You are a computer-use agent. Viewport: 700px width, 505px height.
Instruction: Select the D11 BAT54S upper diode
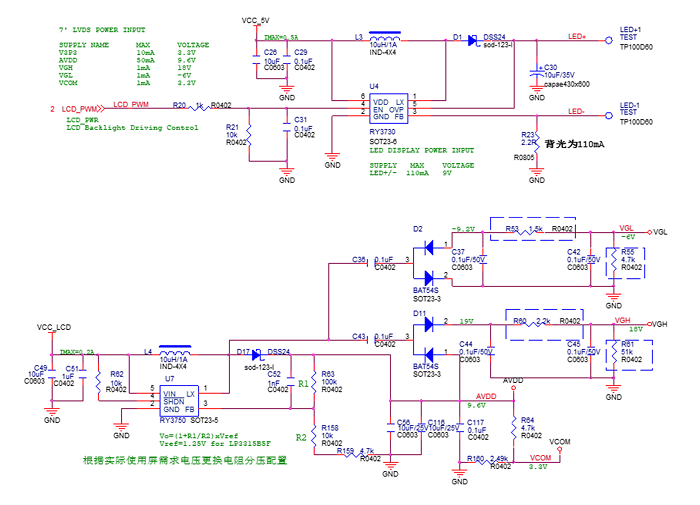tap(428, 330)
